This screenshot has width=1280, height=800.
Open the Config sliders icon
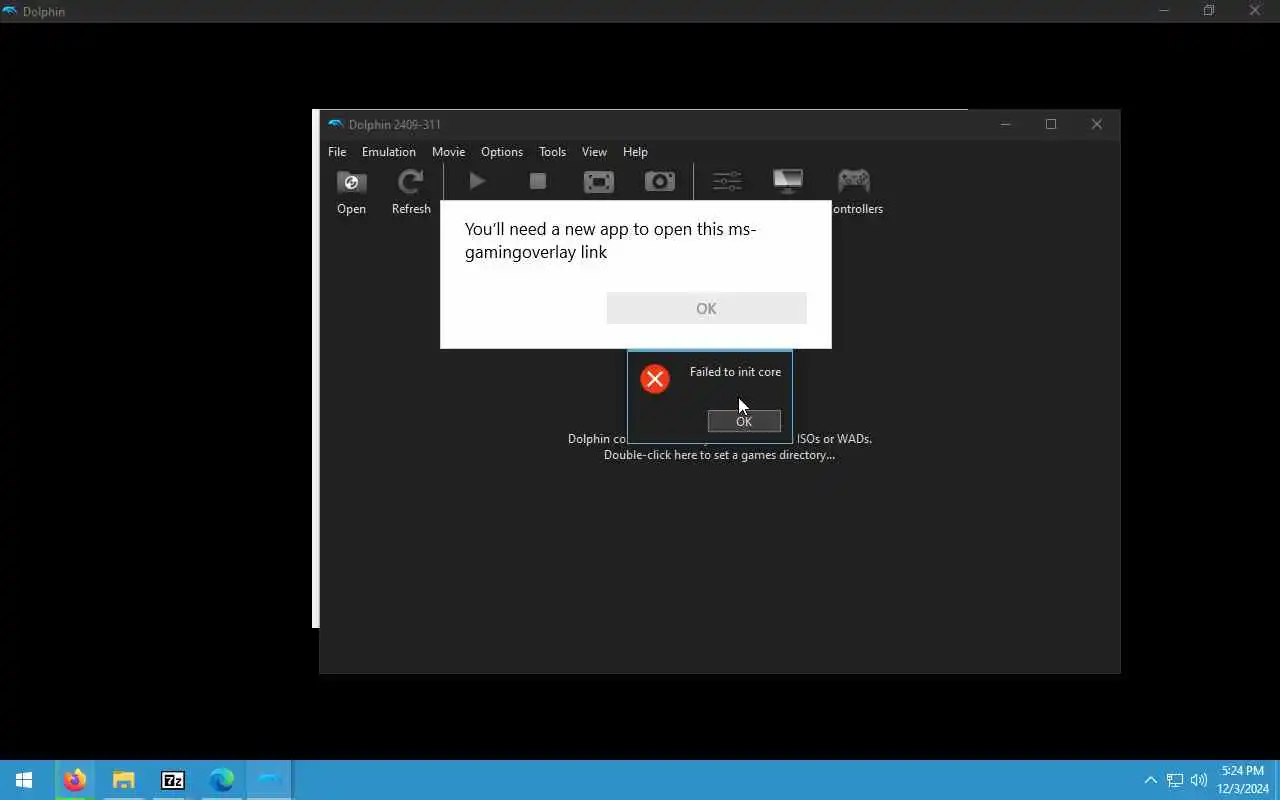(x=727, y=181)
